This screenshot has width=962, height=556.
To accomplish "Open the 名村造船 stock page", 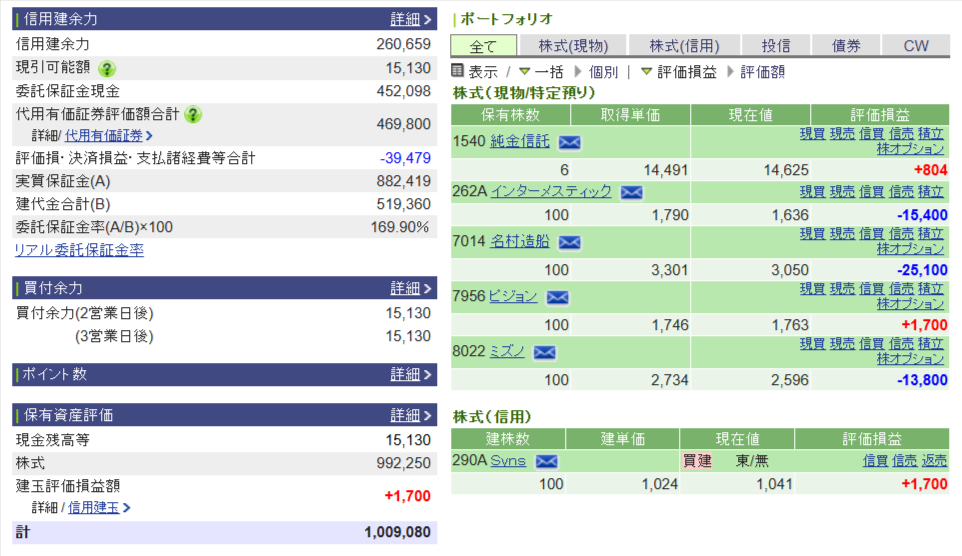I will tap(520, 241).
